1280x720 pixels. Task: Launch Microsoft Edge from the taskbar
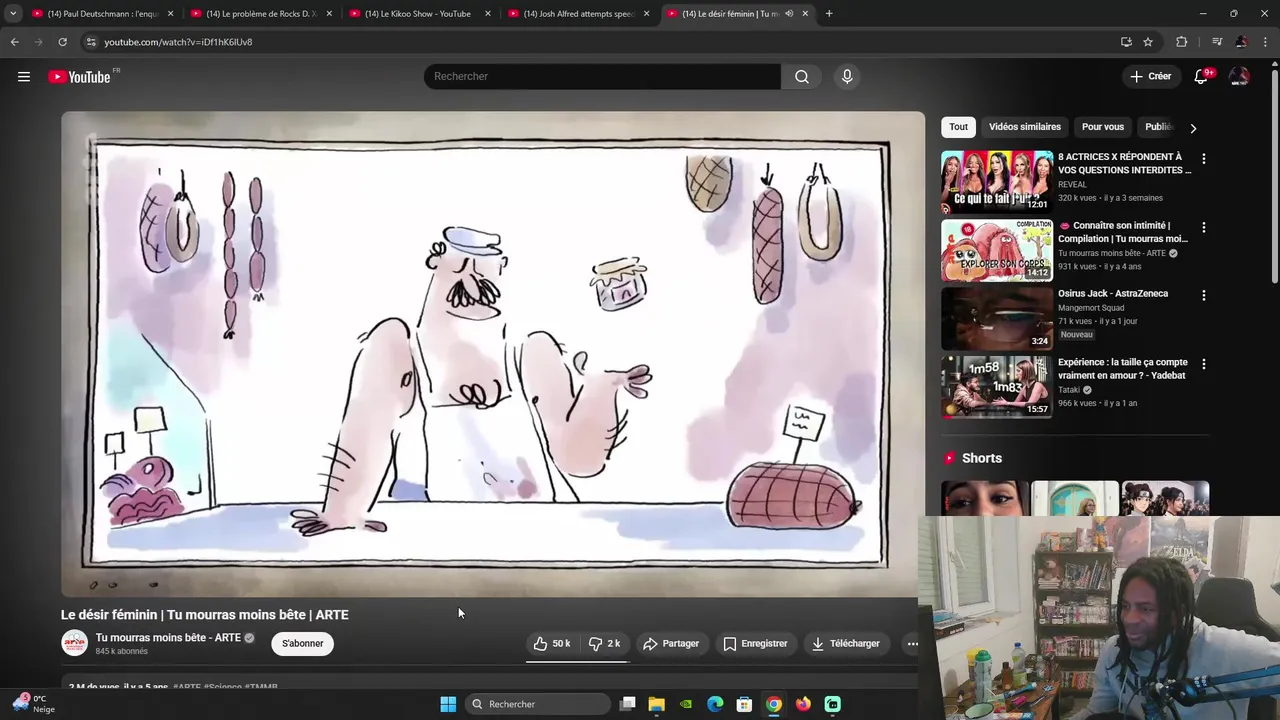click(x=715, y=704)
